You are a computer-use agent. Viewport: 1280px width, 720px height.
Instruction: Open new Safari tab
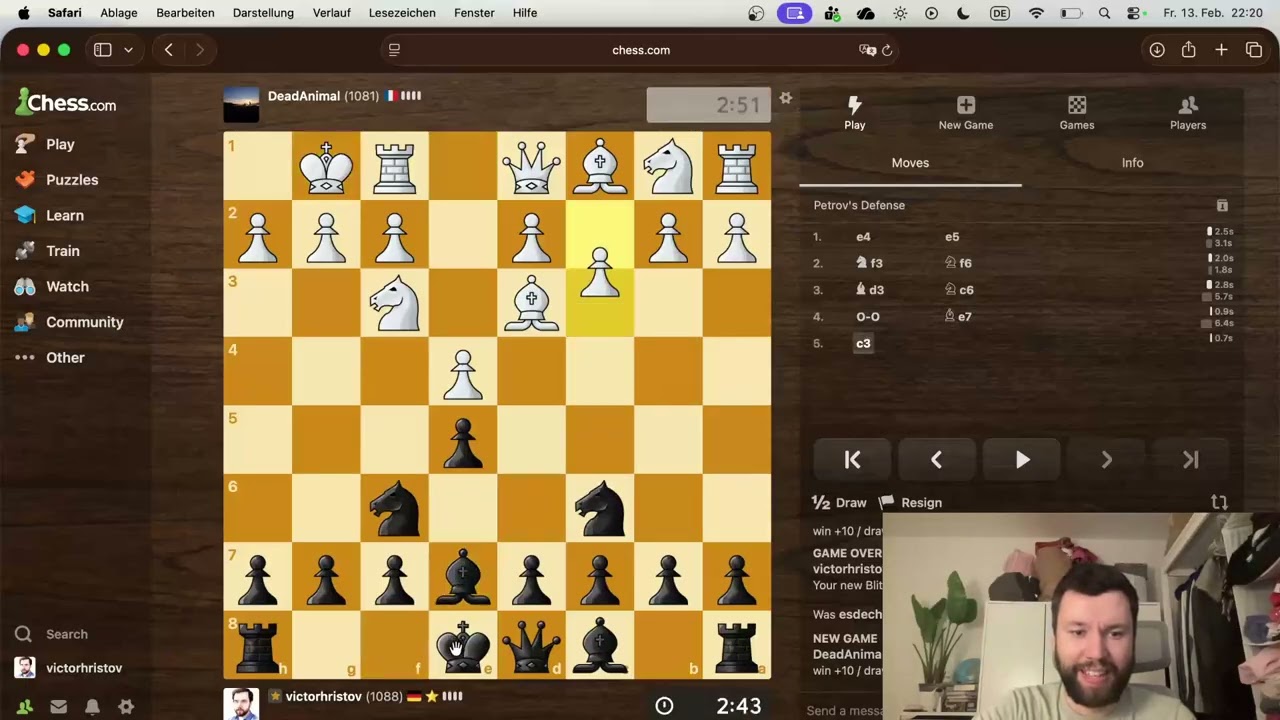[x=1221, y=50]
